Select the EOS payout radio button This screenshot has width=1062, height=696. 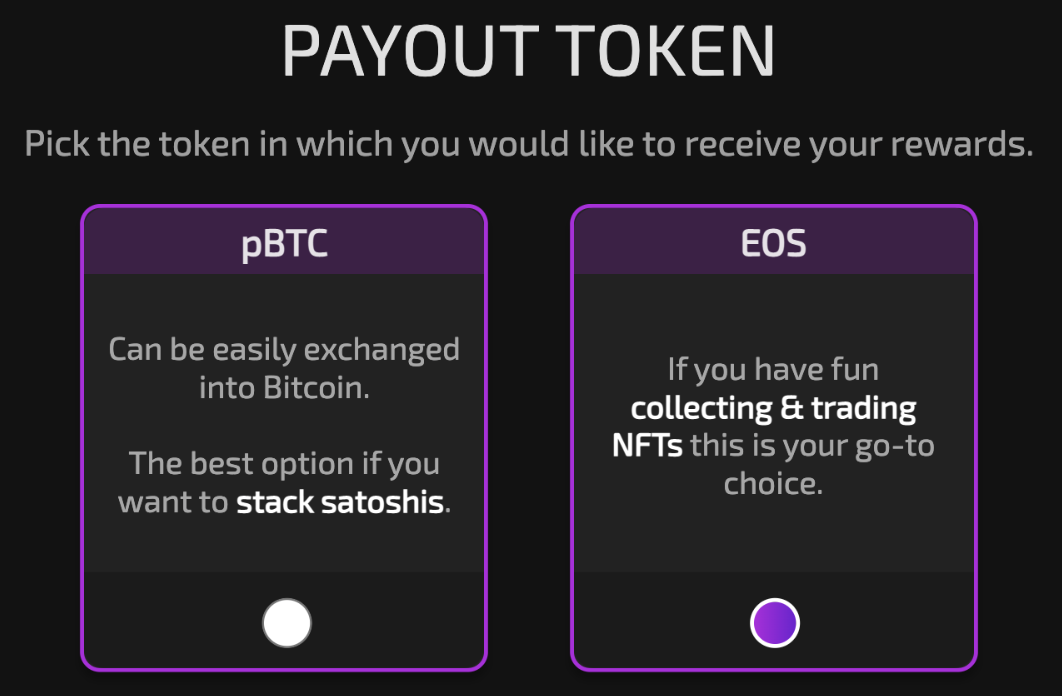coord(775,623)
